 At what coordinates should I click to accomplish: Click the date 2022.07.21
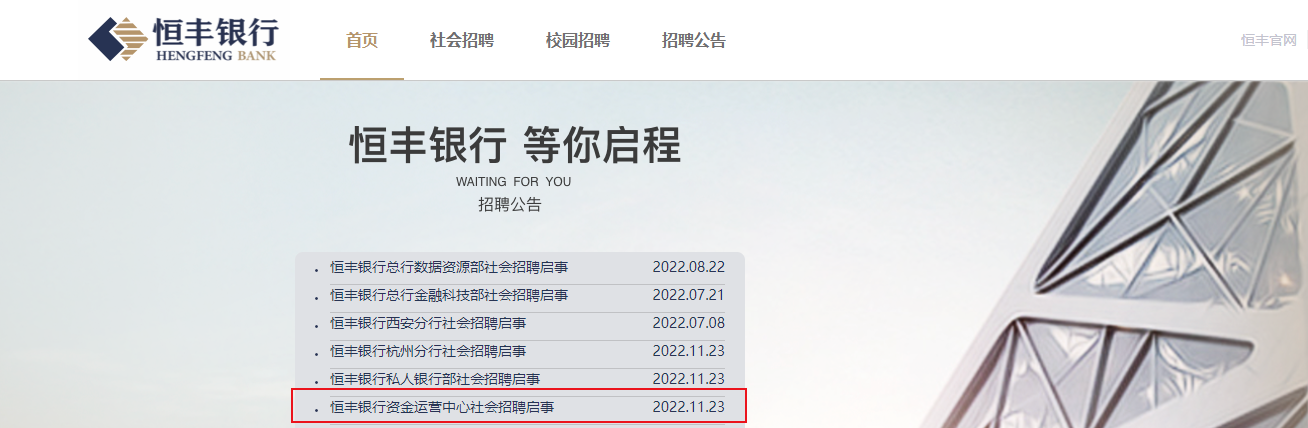[689, 295]
